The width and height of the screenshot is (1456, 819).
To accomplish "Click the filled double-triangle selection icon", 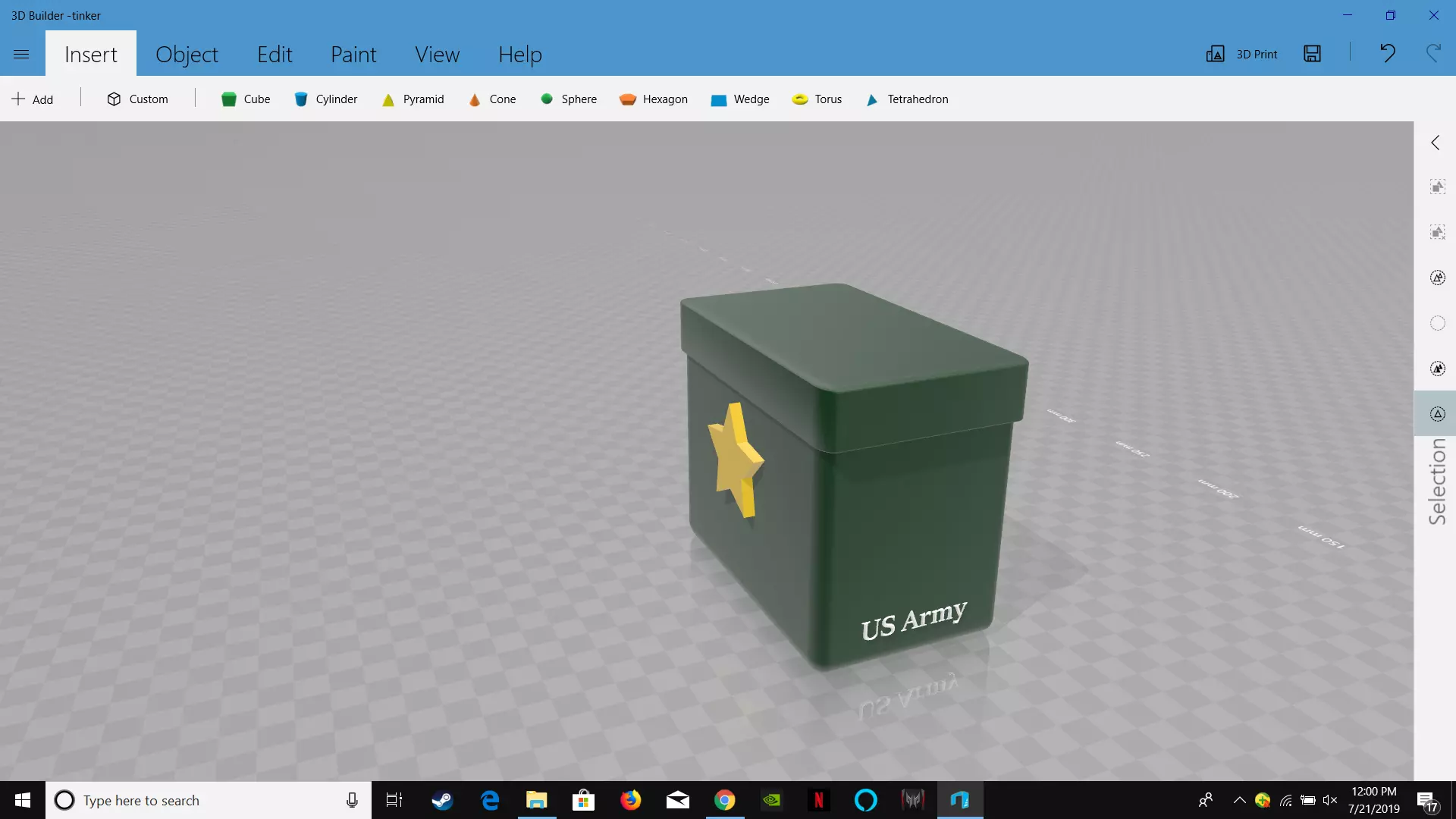I will [1438, 369].
